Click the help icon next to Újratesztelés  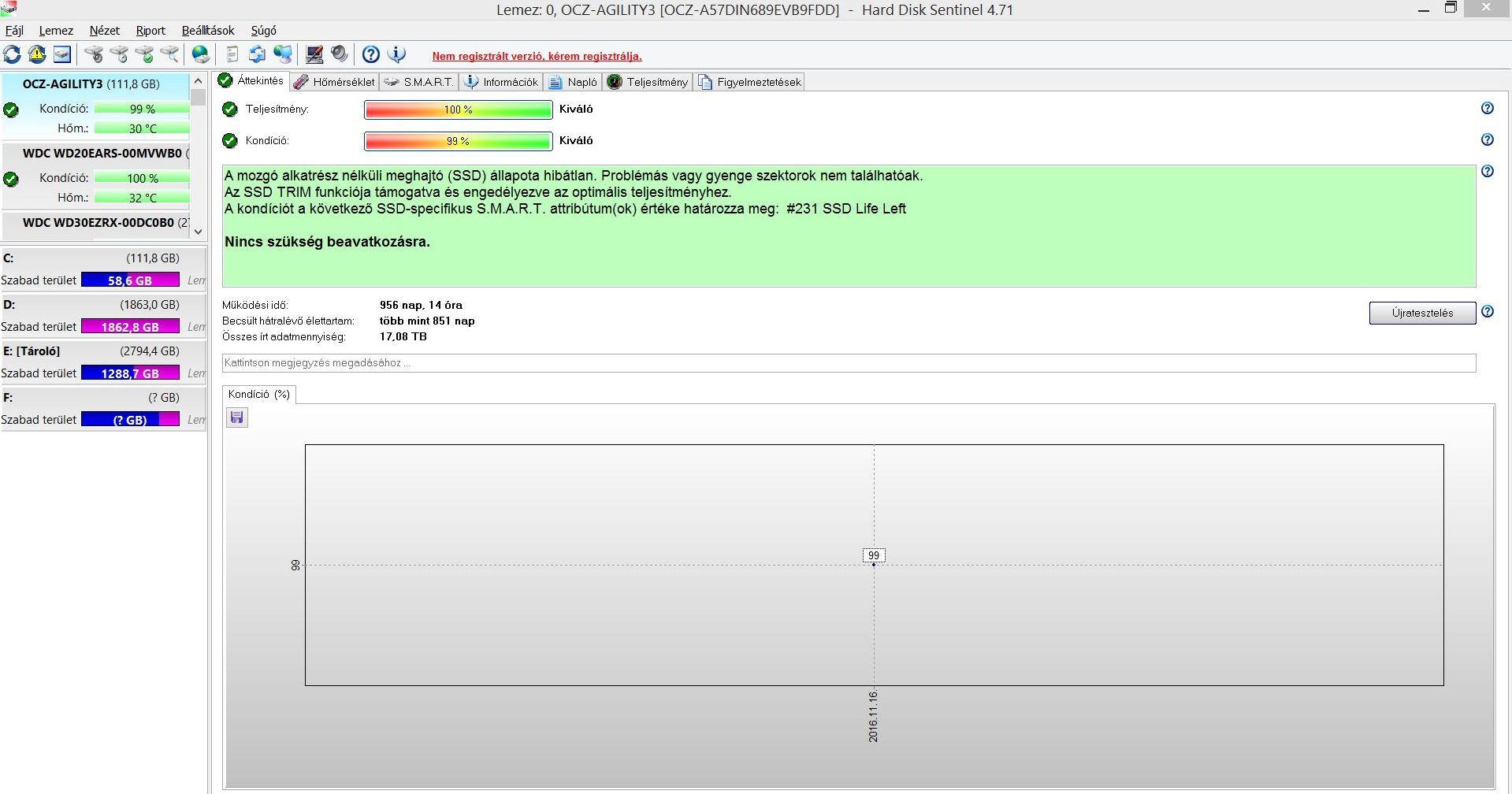[x=1488, y=312]
